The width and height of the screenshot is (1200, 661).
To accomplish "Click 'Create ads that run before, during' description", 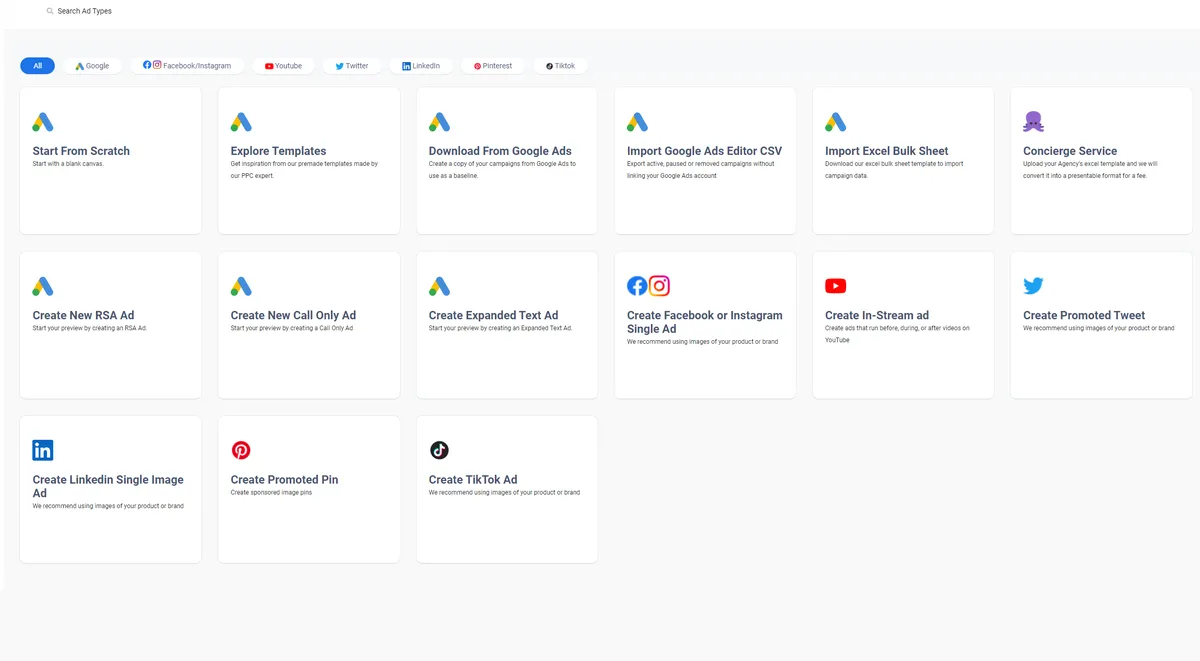I will (x=897, y=334).
